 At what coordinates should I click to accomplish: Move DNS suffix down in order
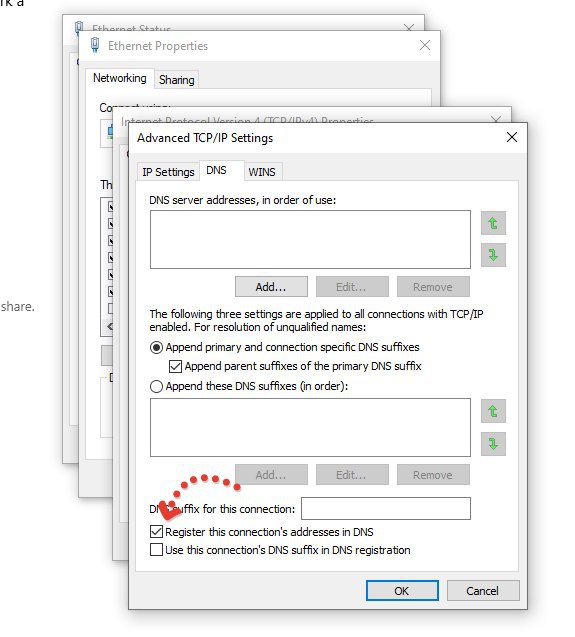coord(493,443)
